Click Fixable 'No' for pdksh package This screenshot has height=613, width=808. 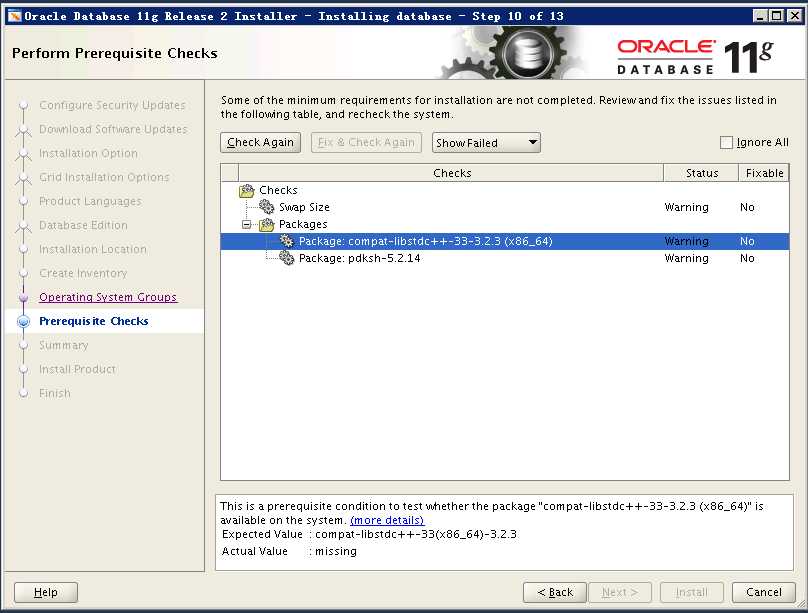(x=747, y=258)
